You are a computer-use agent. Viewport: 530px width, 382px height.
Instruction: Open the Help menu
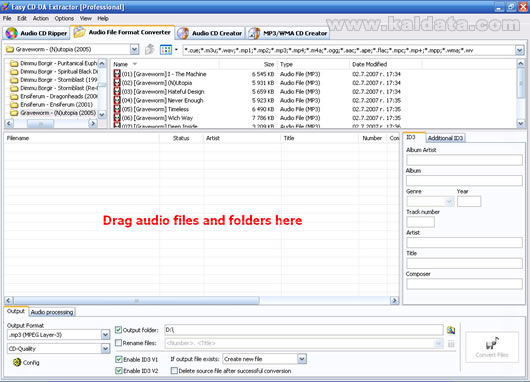click(x=103, y=18)
